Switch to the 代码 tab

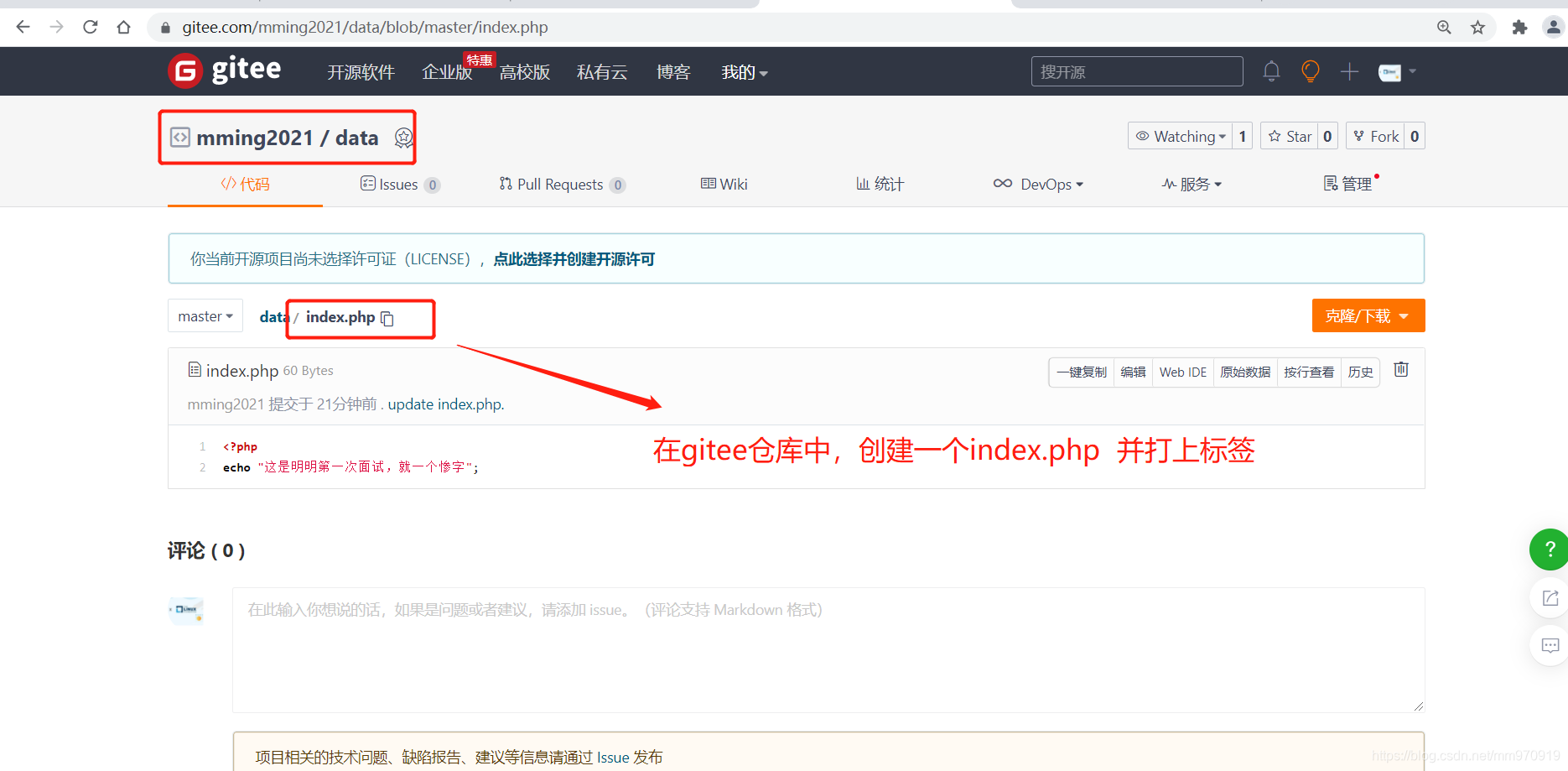pyautogui.click(x=245, y=184)
